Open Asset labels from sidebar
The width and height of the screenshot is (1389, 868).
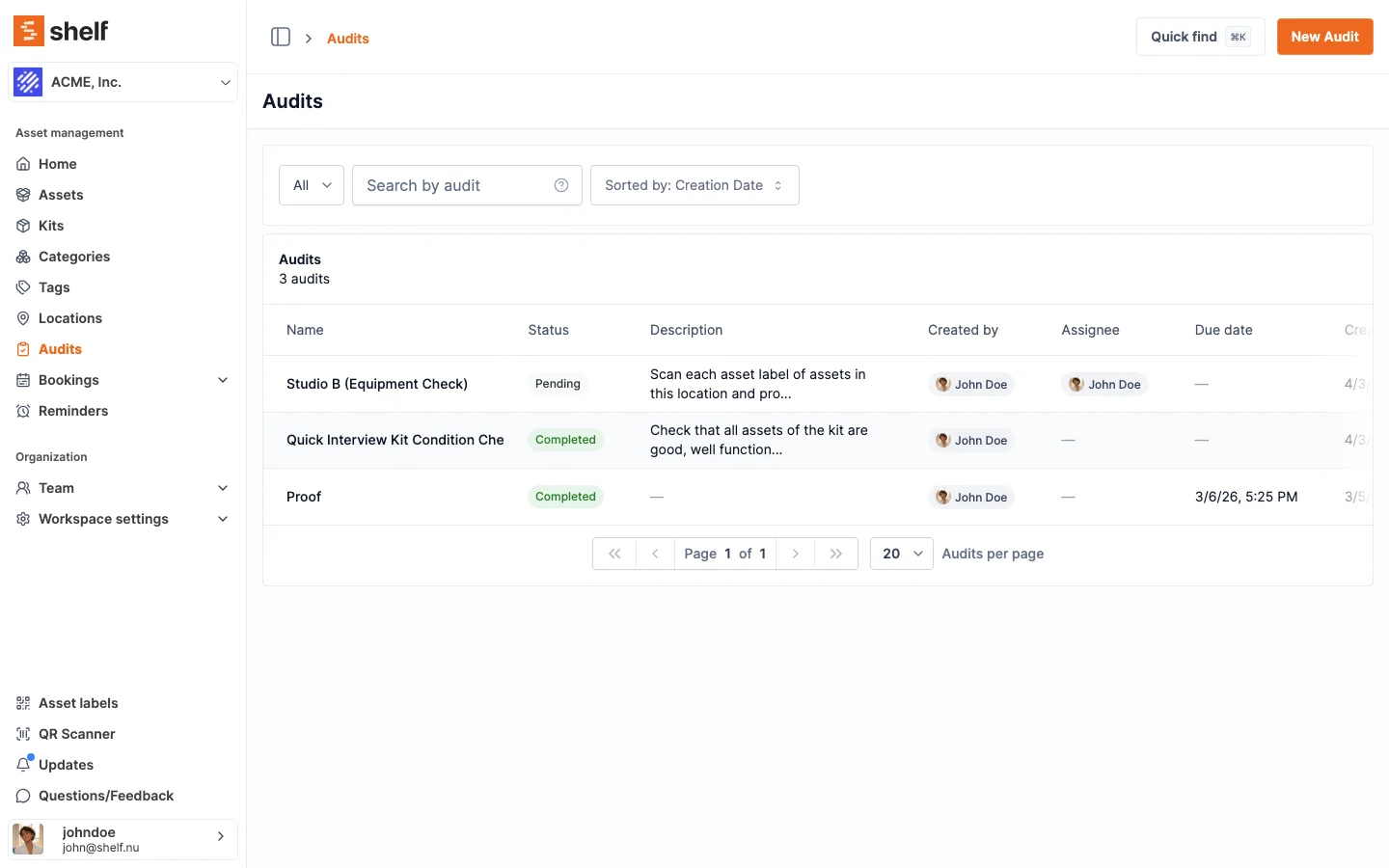[x=78, y=703]
